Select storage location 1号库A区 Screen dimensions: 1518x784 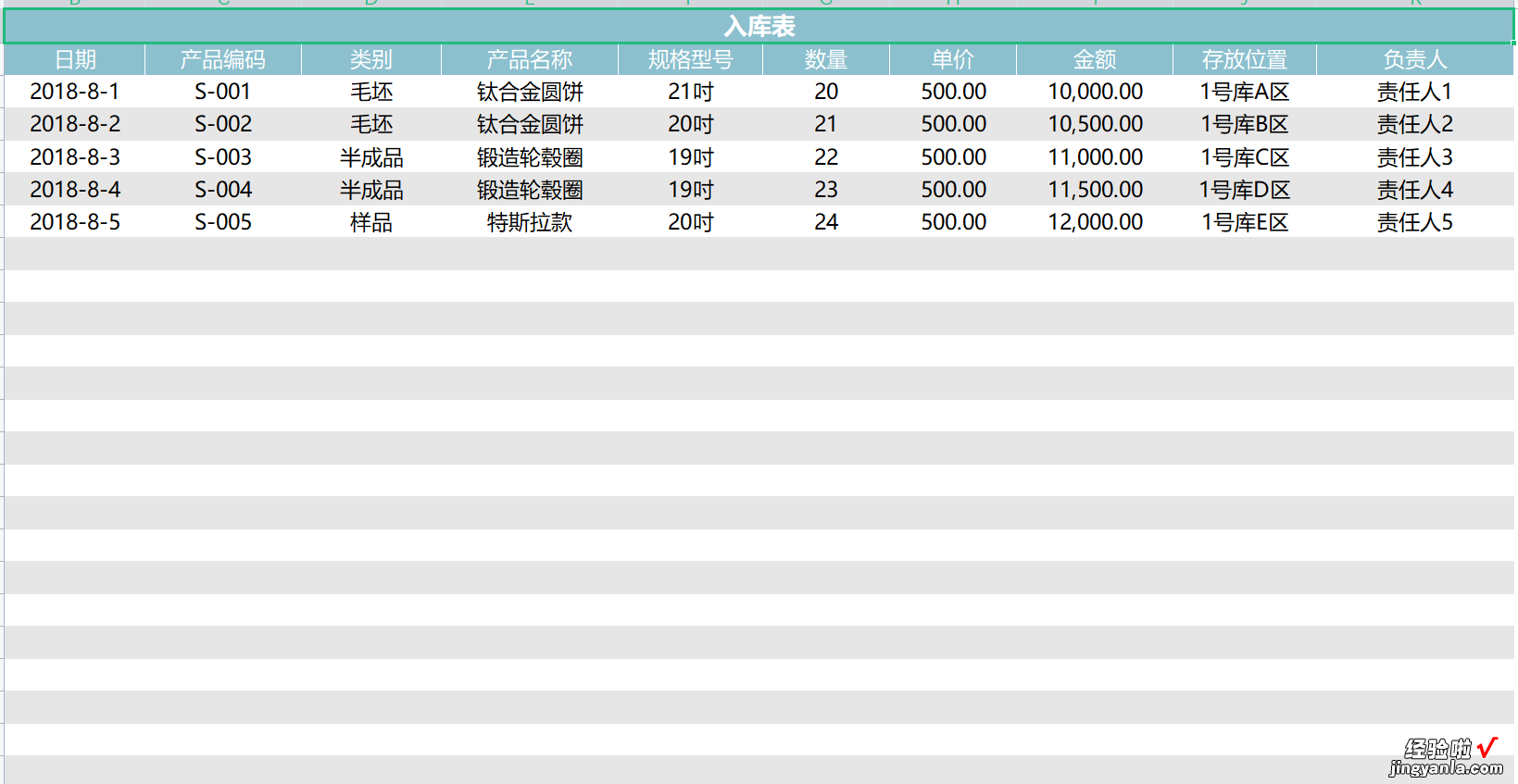(1245, 92)
